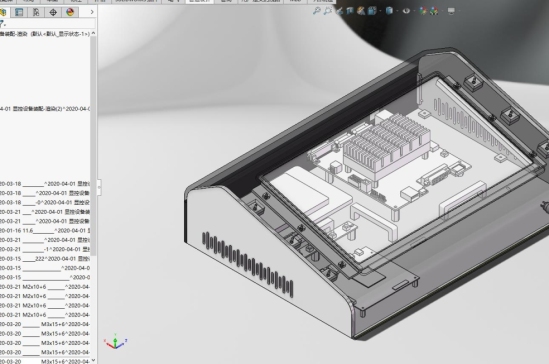Activate the Section View icon
Viewport: 549px width, 364px height.
click(349, 11)
